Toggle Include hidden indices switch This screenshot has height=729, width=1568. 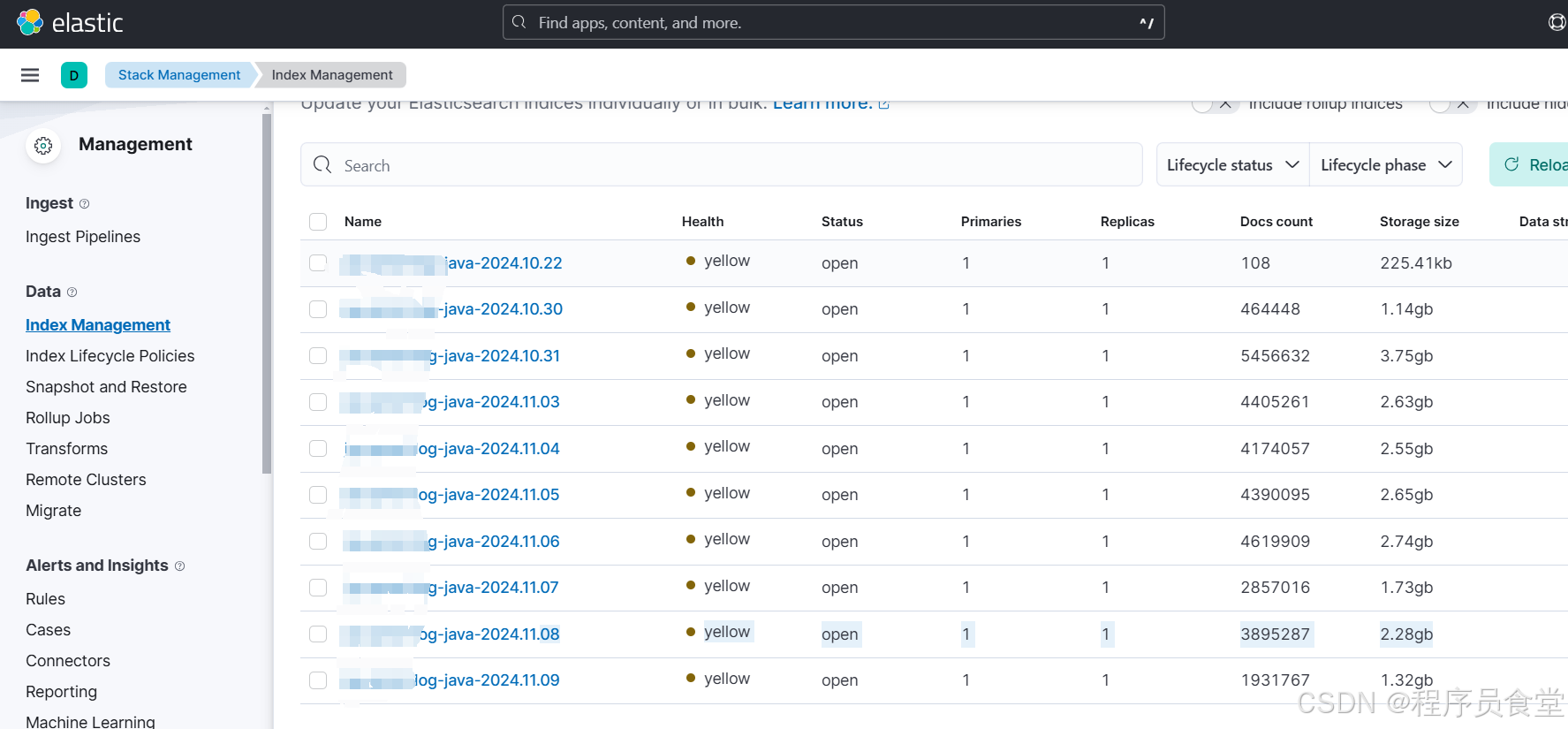(1451, 104)
